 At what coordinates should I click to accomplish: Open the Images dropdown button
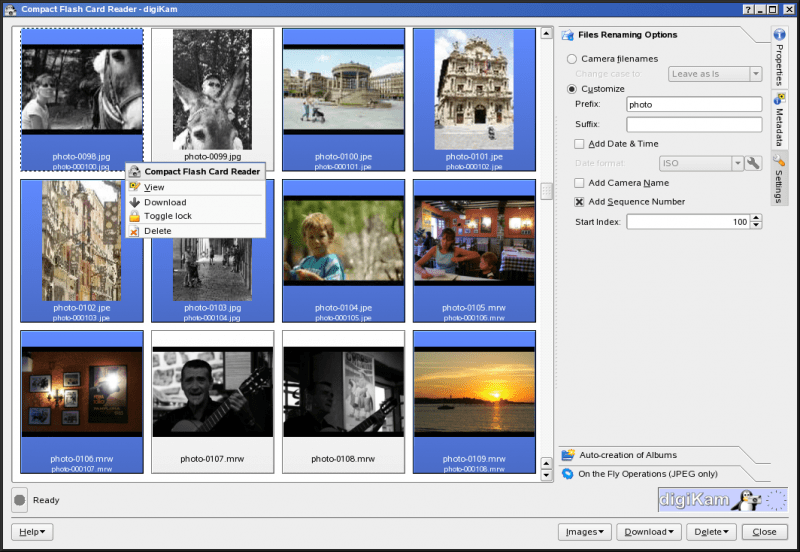585,532
